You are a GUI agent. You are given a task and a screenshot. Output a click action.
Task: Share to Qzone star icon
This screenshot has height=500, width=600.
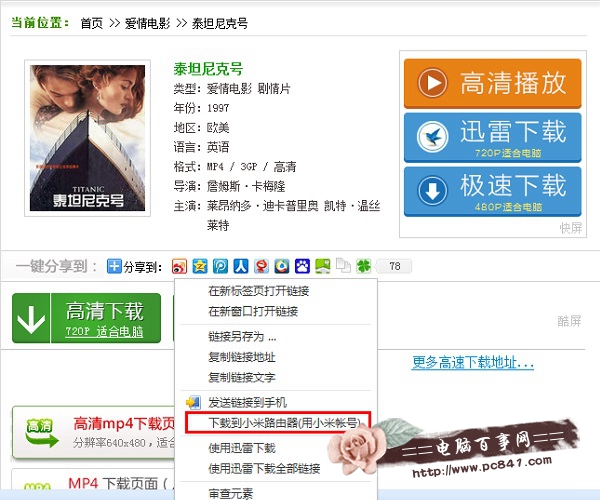click(200, 266)
